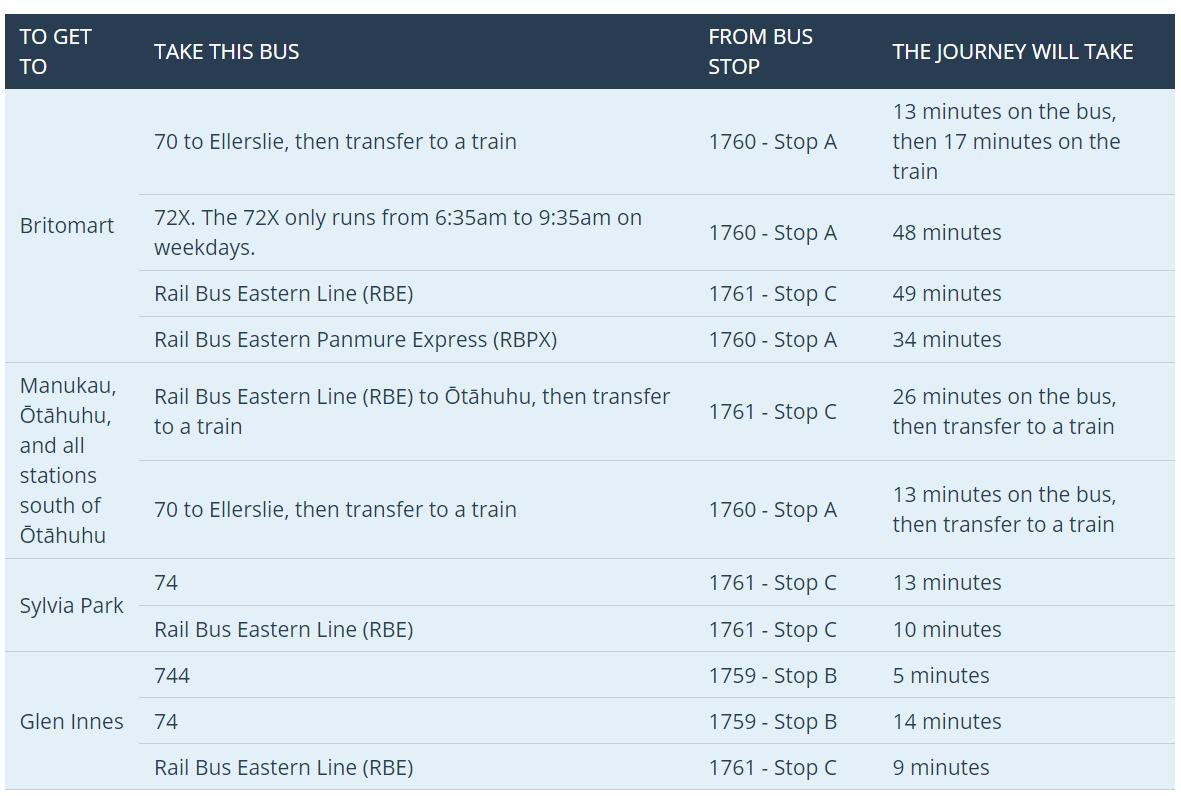Screen dimensions: 1181x796
Task: Click the '34 minutes' journey cell
Action: [x=947, y=340]
